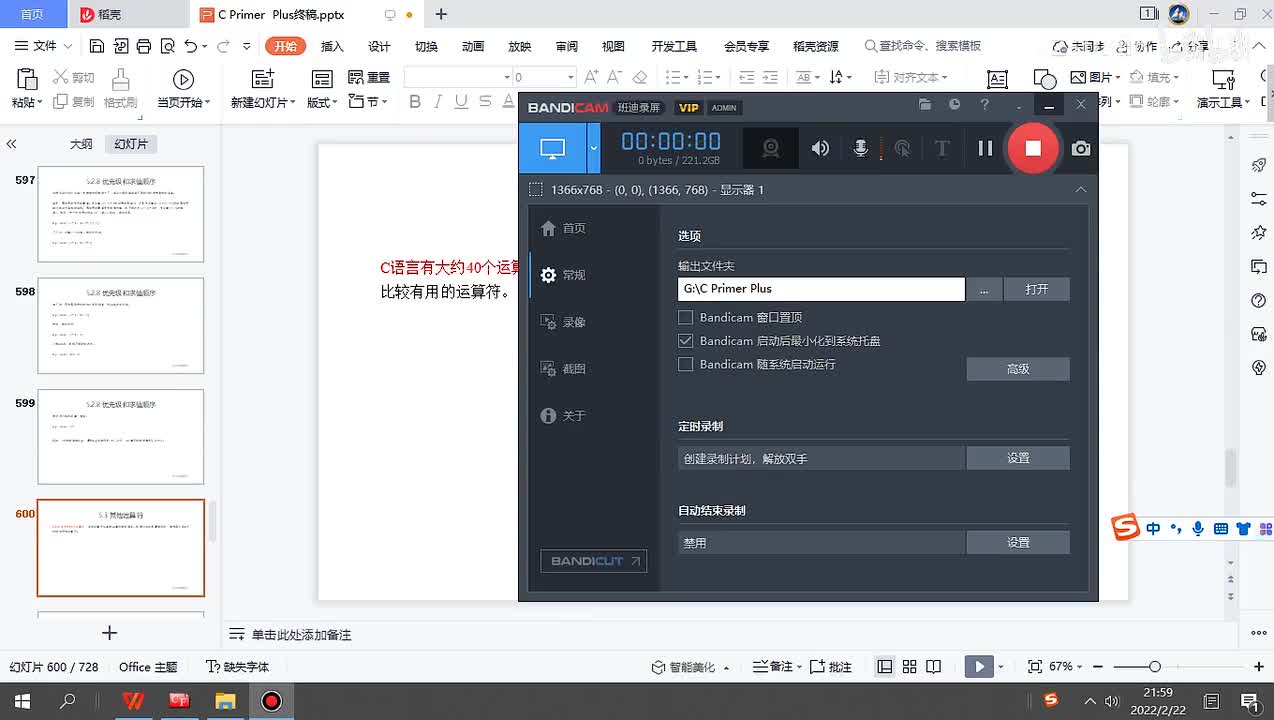The height and width of the screenshot is (720, 1274).
Task: Click 设置 for 定时录制
Action: coord(1018,458)
